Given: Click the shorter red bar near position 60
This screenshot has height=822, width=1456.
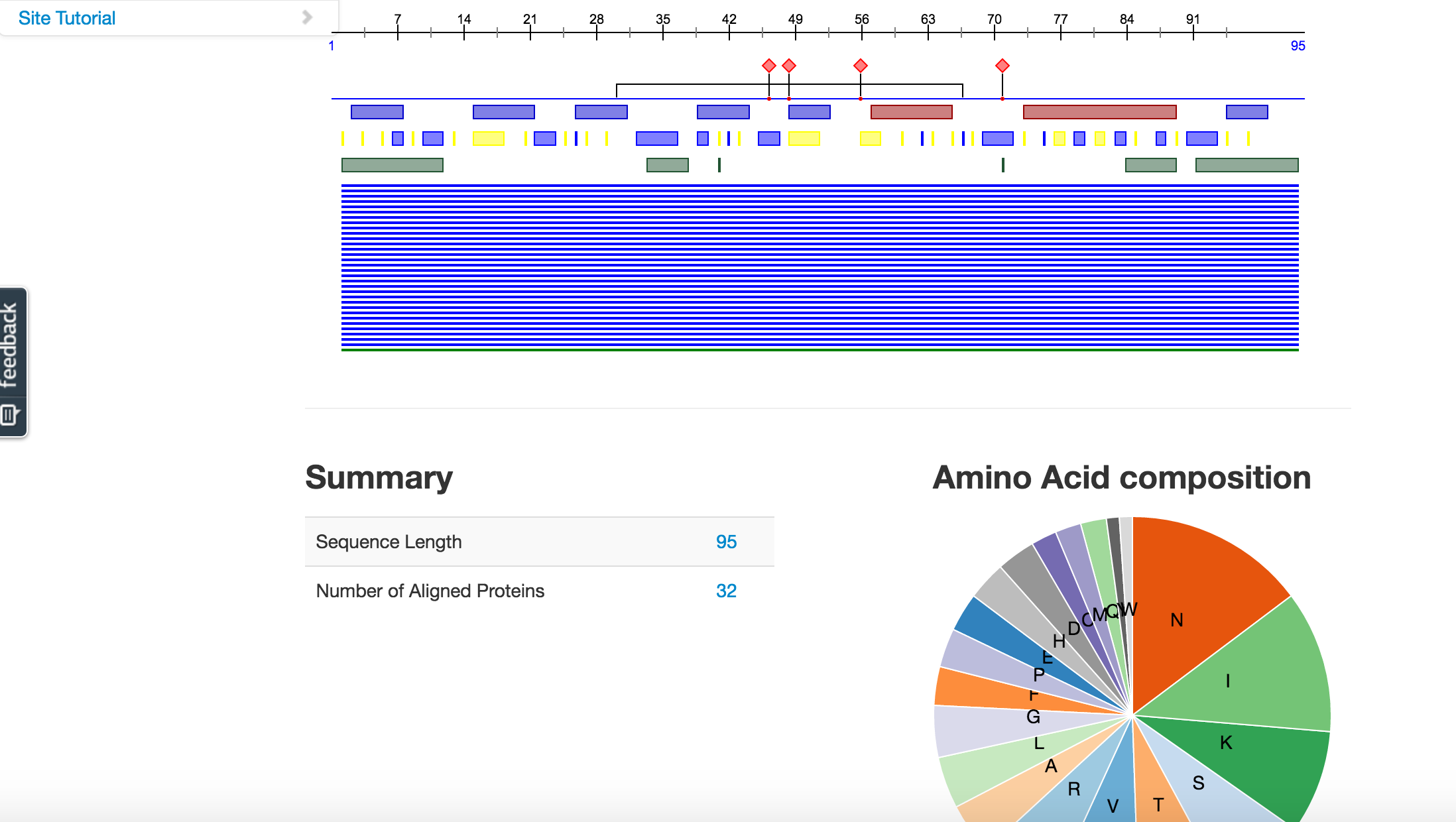Looking at the screenshot, I should point(911,112).
